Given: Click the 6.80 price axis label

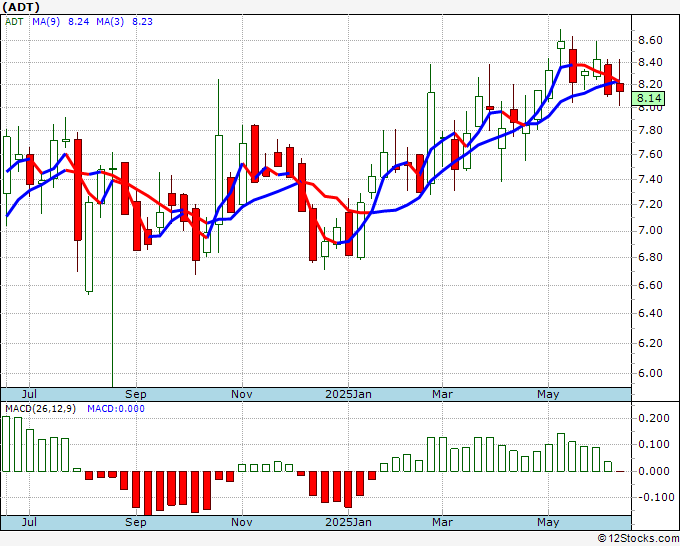Looking at the screenshot, I should 650,257.
